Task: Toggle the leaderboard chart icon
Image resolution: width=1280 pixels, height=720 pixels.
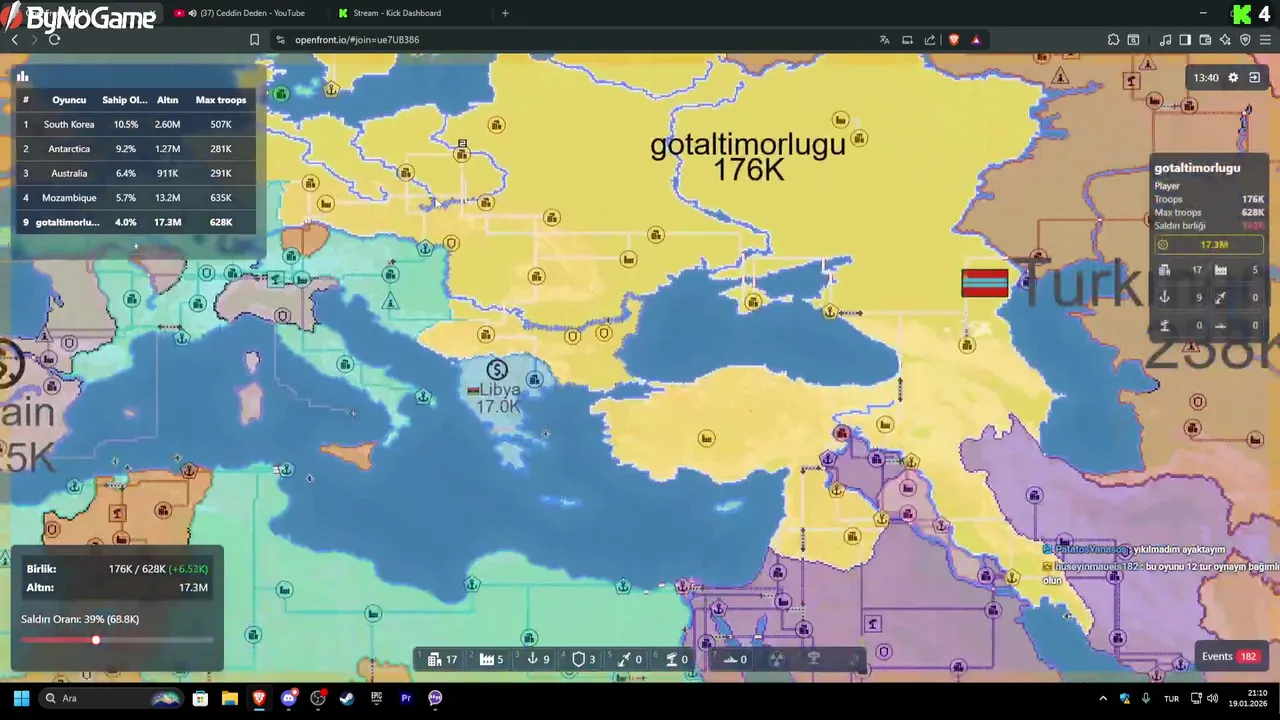Action: pyautogui.click(x=22, y=76)
